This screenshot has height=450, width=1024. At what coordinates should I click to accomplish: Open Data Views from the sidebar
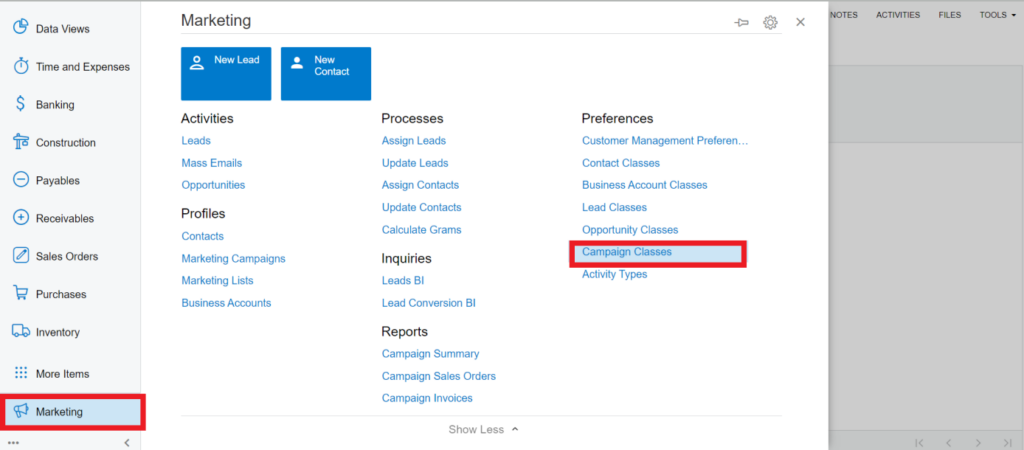pos(61,29)
